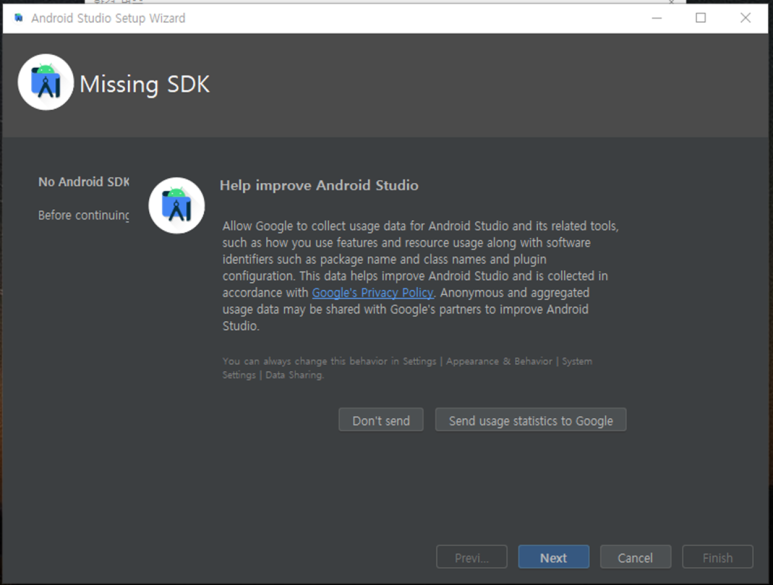The width and height of the screenshot is (773, 585).
Task: Close the Setup Wizard window
Action: [x=745, y=18]
